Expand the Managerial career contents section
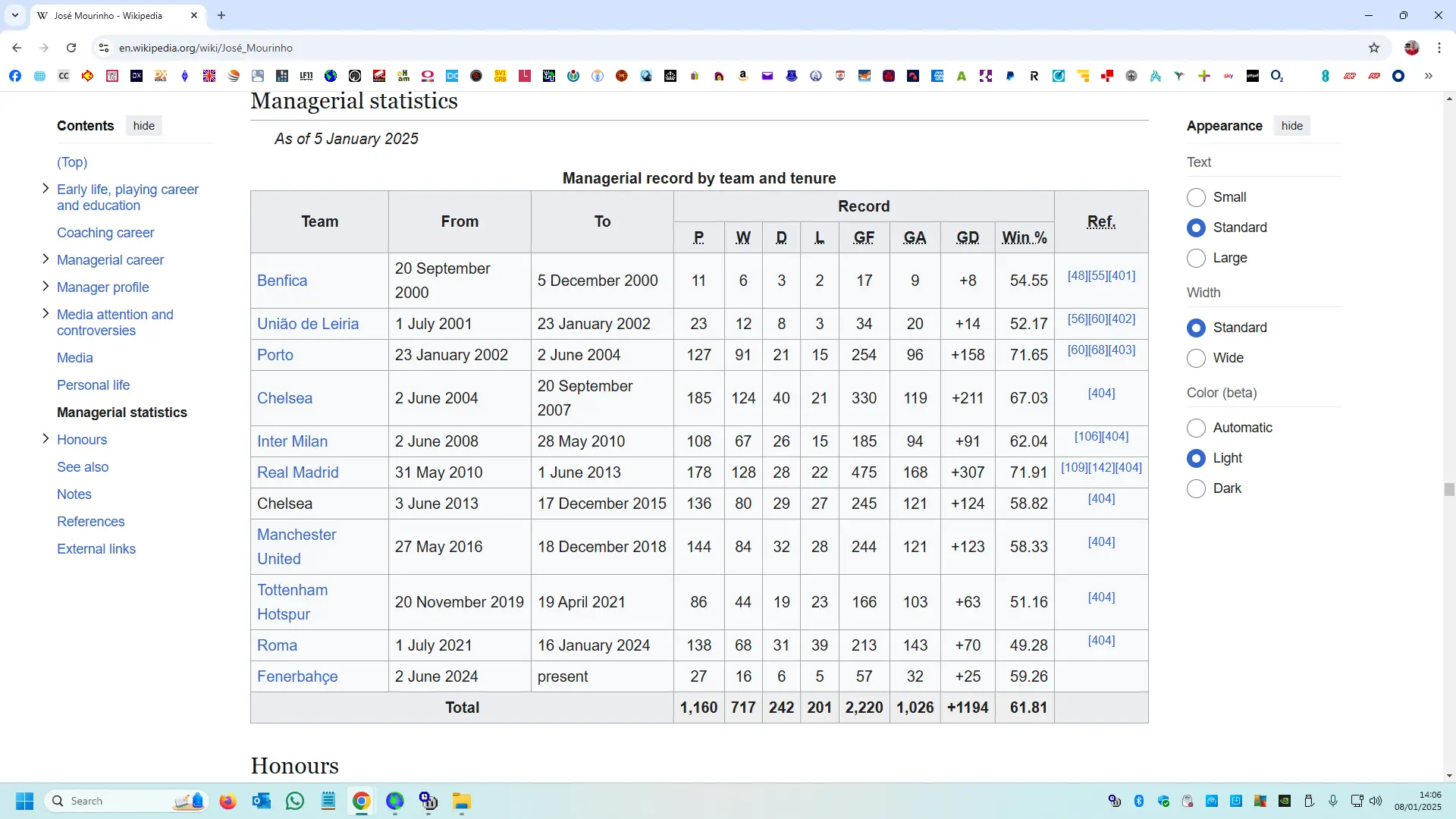The height and width of the screenshot is (819, 1456). point(45,259)
